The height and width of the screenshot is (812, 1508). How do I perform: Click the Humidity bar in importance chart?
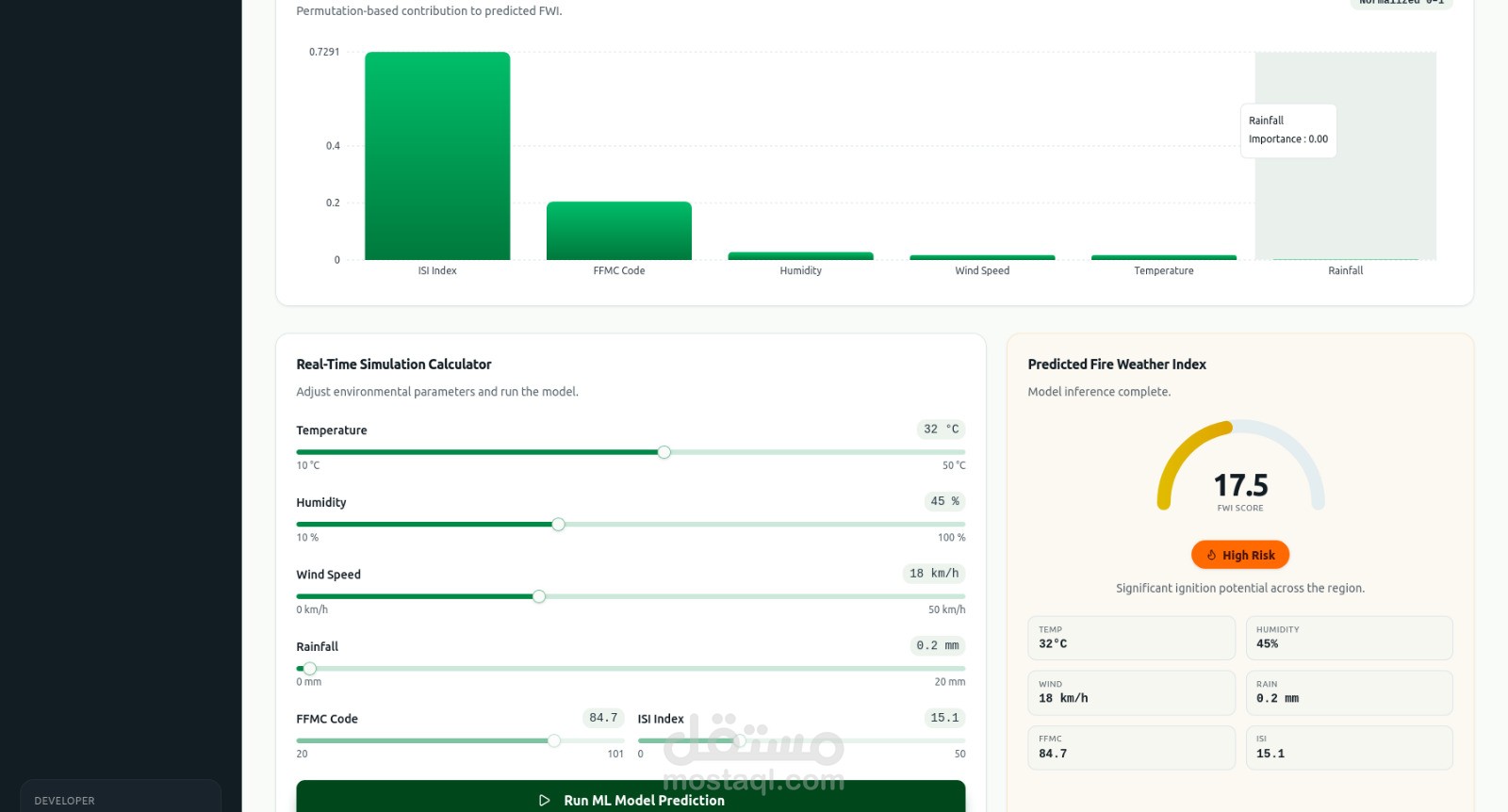(800, 256)
